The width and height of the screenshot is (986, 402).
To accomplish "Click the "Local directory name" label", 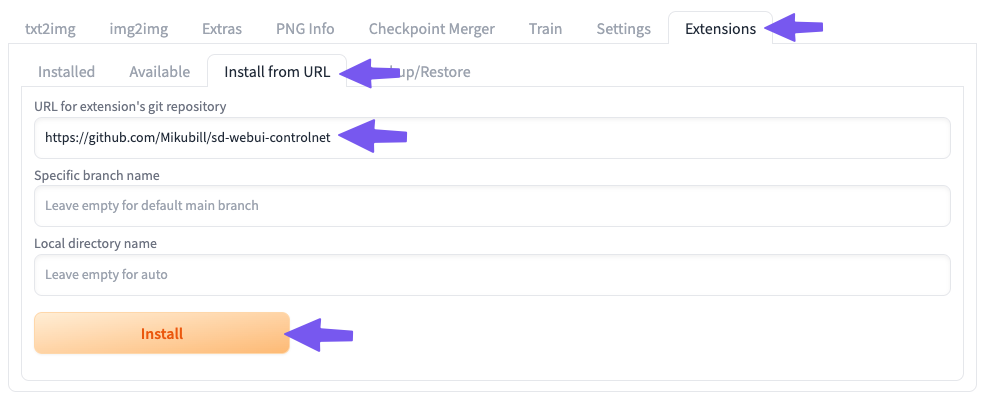I will click(95, 243).
